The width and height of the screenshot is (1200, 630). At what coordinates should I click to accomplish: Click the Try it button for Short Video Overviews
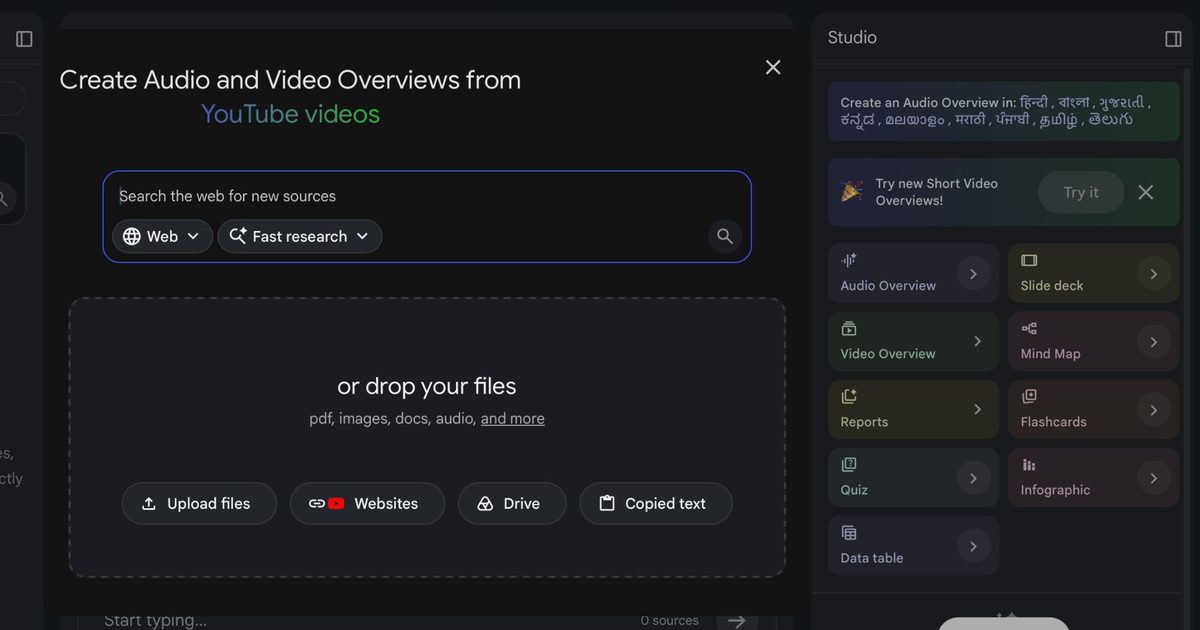coord(1081,192)
